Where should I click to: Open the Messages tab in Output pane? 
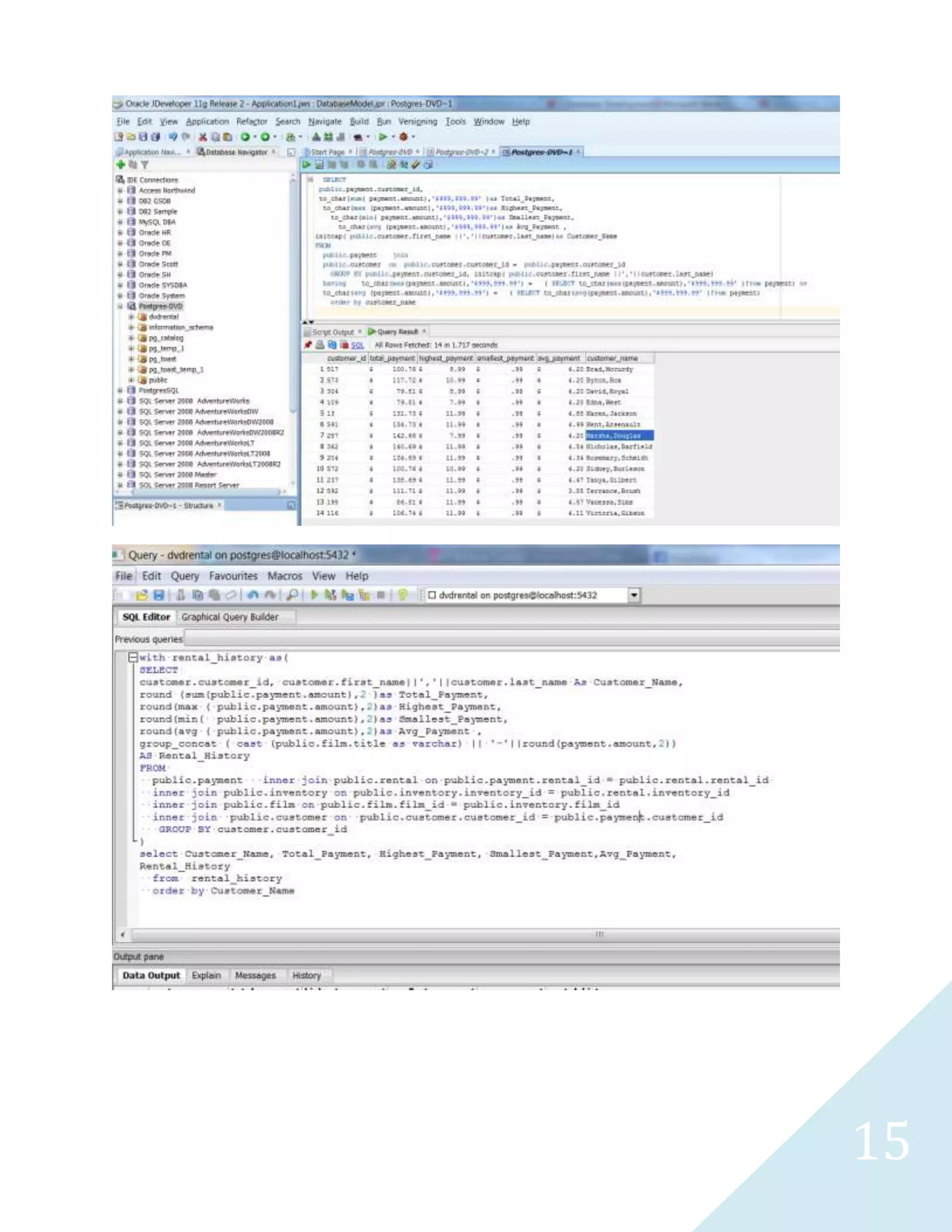coord(256,975)
